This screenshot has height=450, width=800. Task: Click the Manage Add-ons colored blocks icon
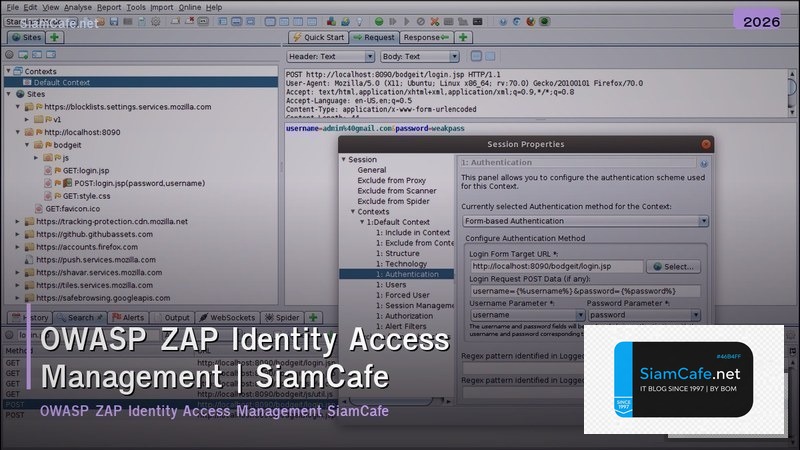click(331, 21)
